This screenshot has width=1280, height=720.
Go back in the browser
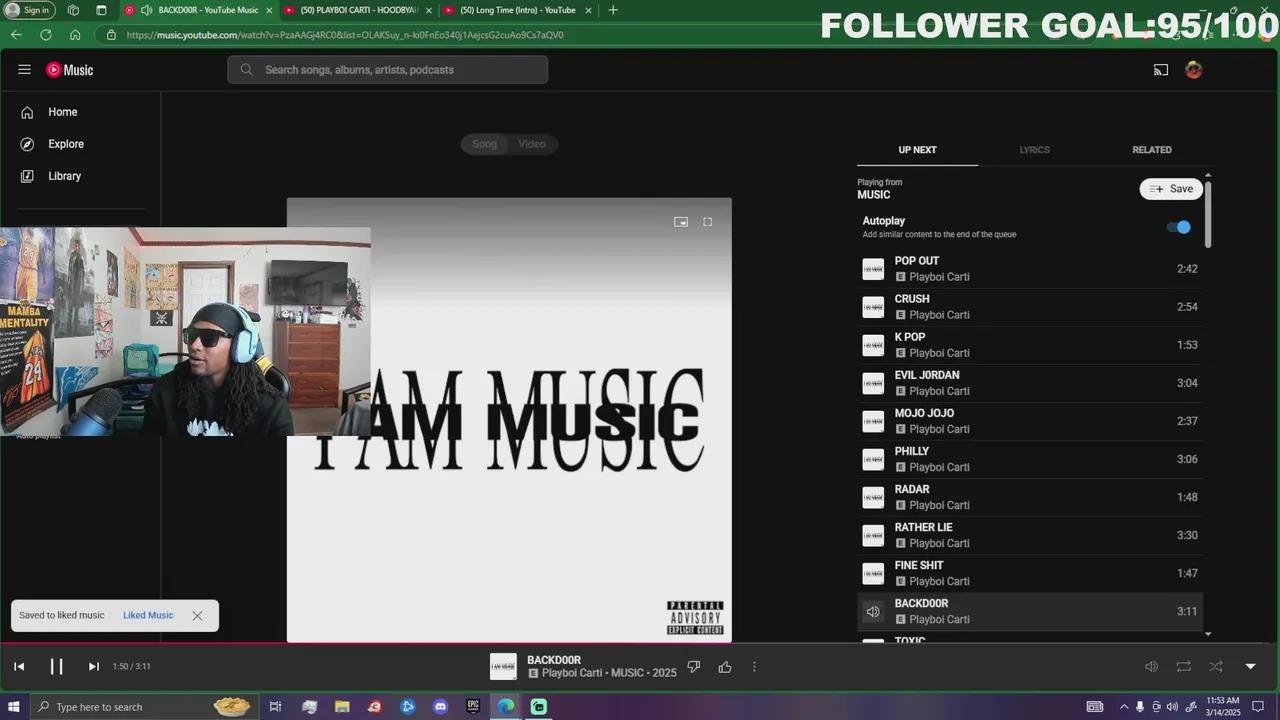point(16,35)
